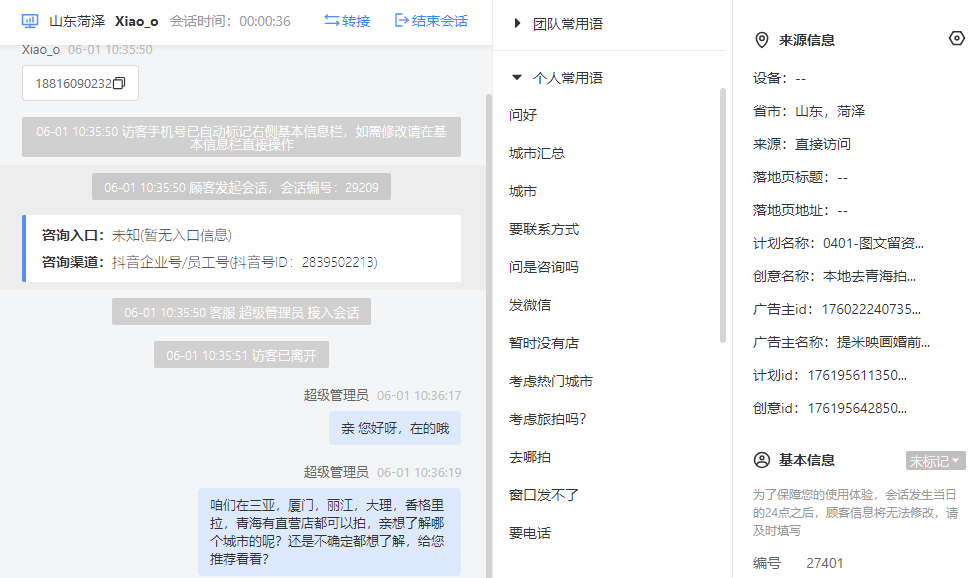Select the 去哪拍 quick phrase

[530, 457]
